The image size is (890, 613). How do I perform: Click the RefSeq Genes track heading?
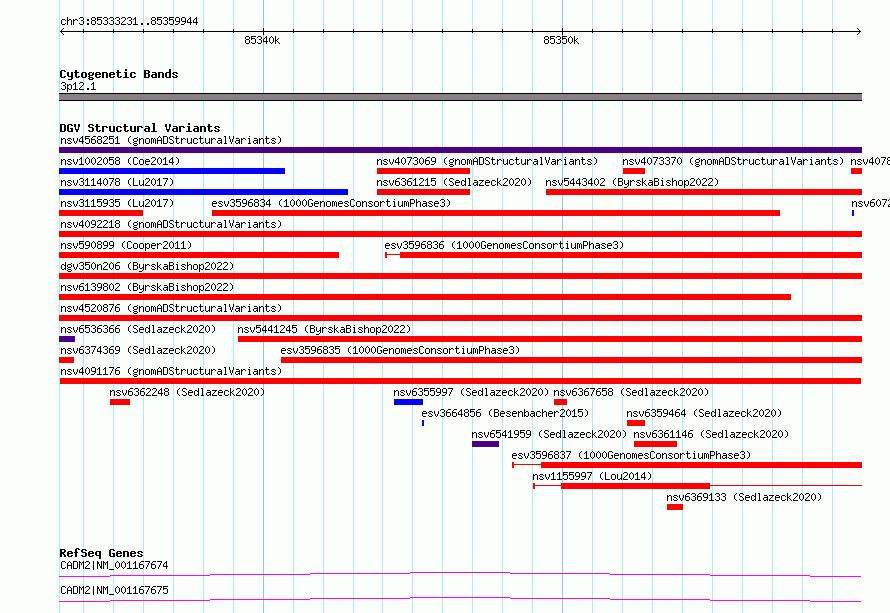pos(101,553)
